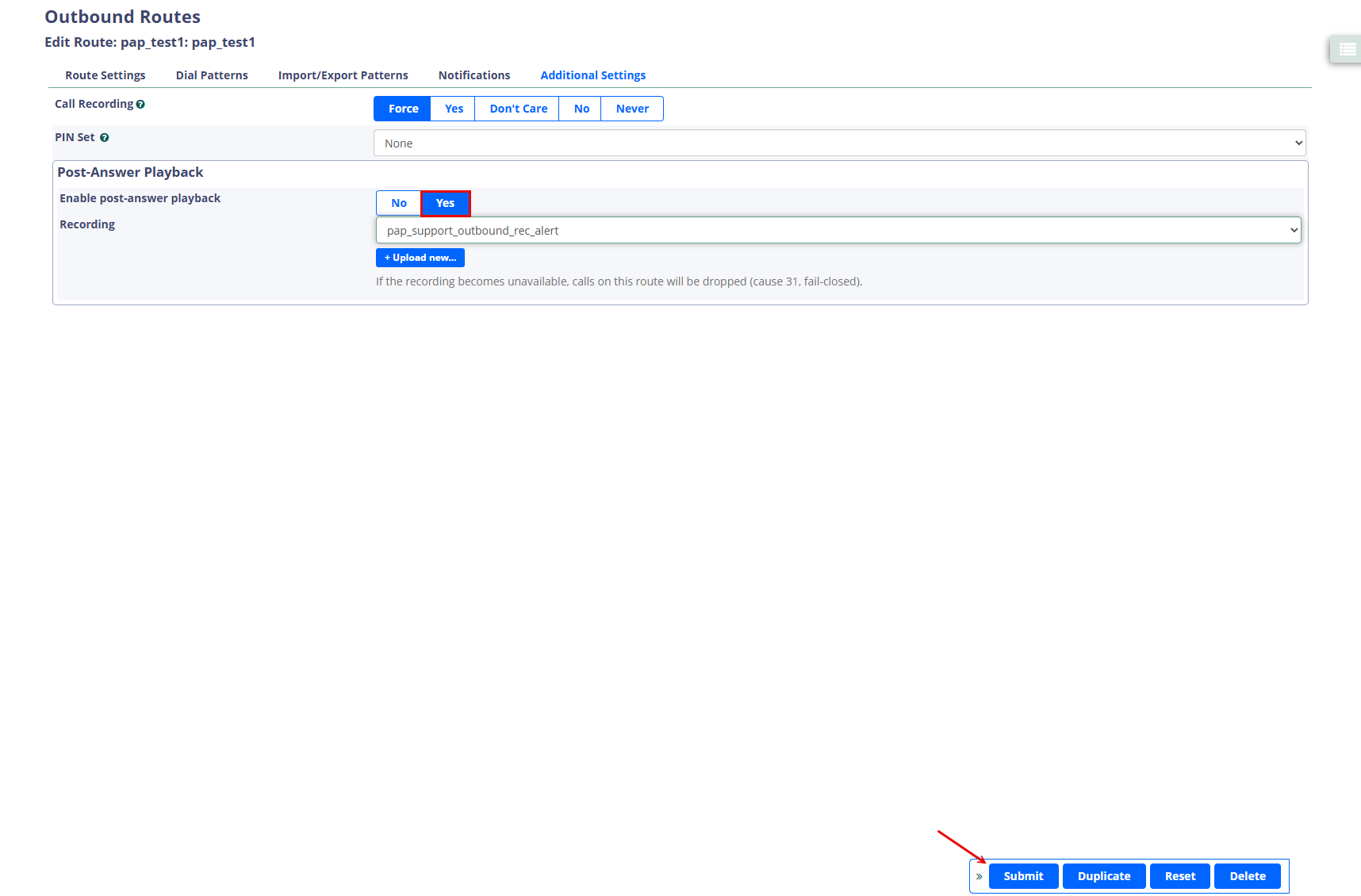This screenshot has height=896, width=1361.
Task: Switch to Dial Patterns tab
Action: [x=212, y=75]
